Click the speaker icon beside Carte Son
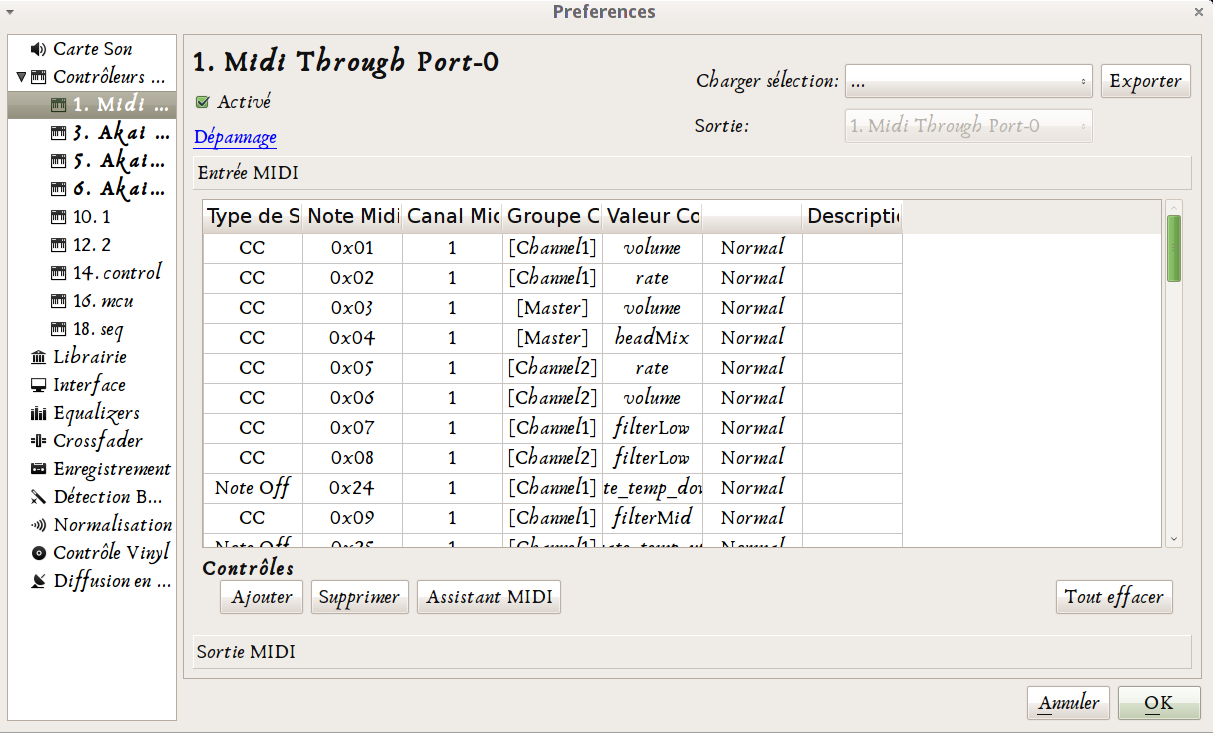The height and width of the screenshot is (733, 1213). 39,49
